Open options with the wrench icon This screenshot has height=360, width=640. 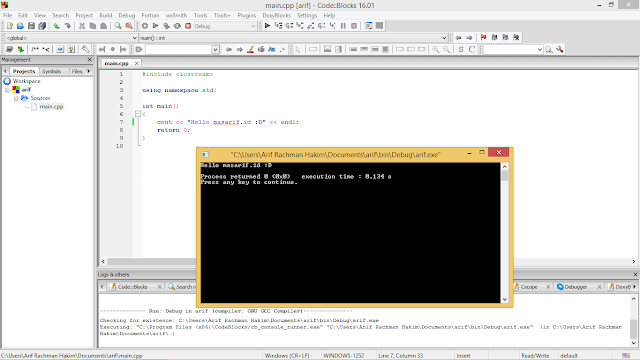pos(560,49)
